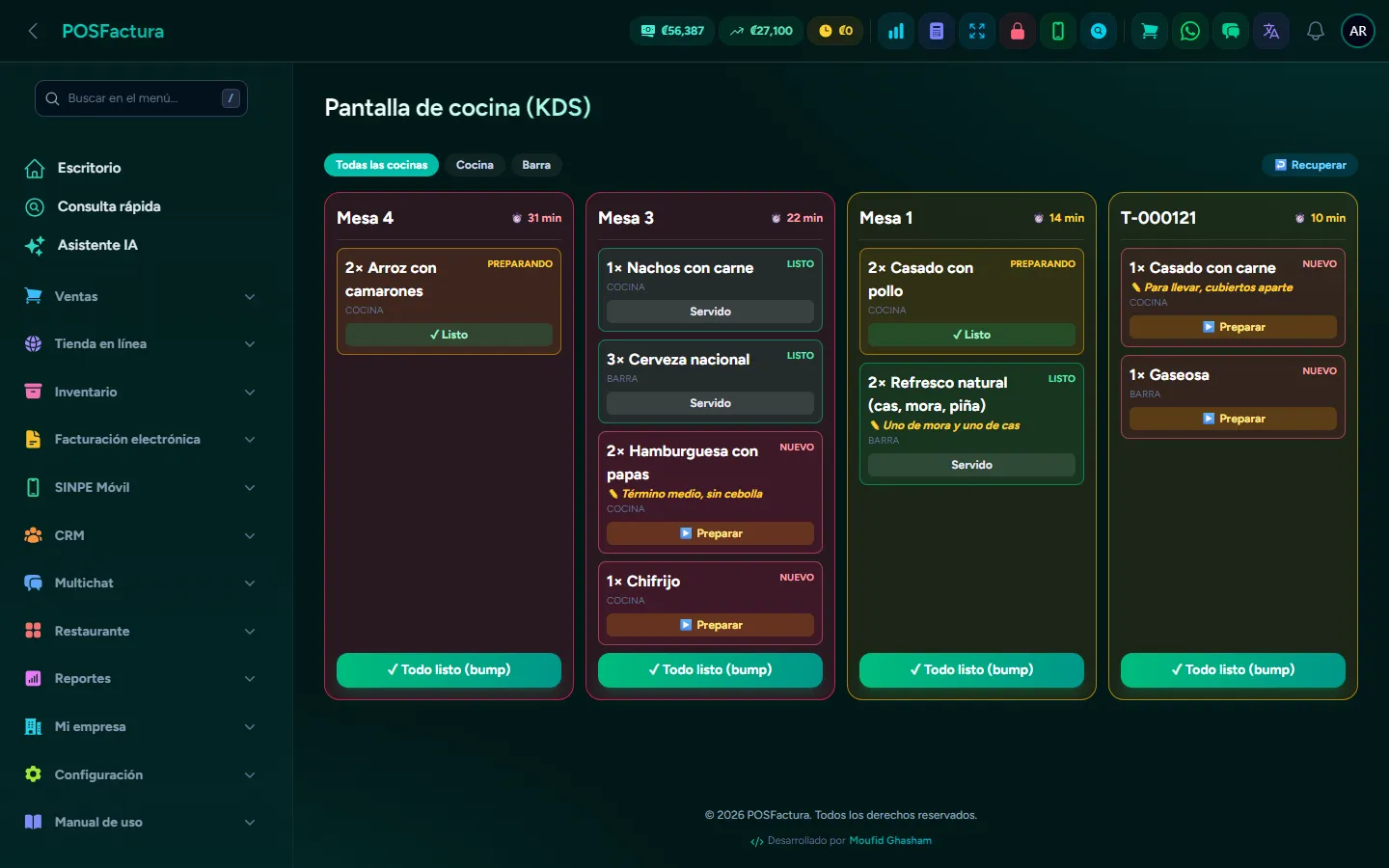Click the calculator icon in top toolbar
Screen dimensions: 1389x868
tap(937, 31)
